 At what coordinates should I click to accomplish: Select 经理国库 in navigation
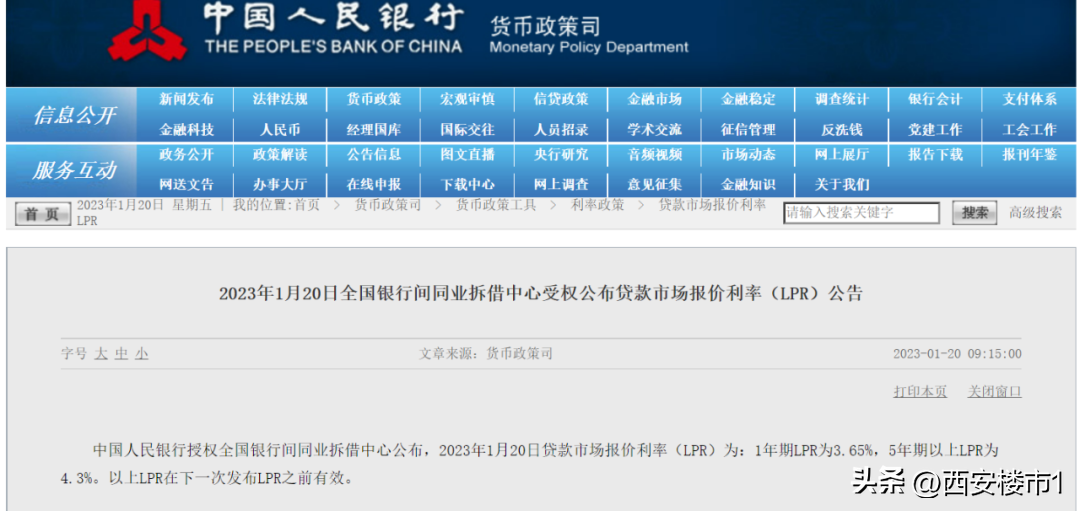pos(374,129)
